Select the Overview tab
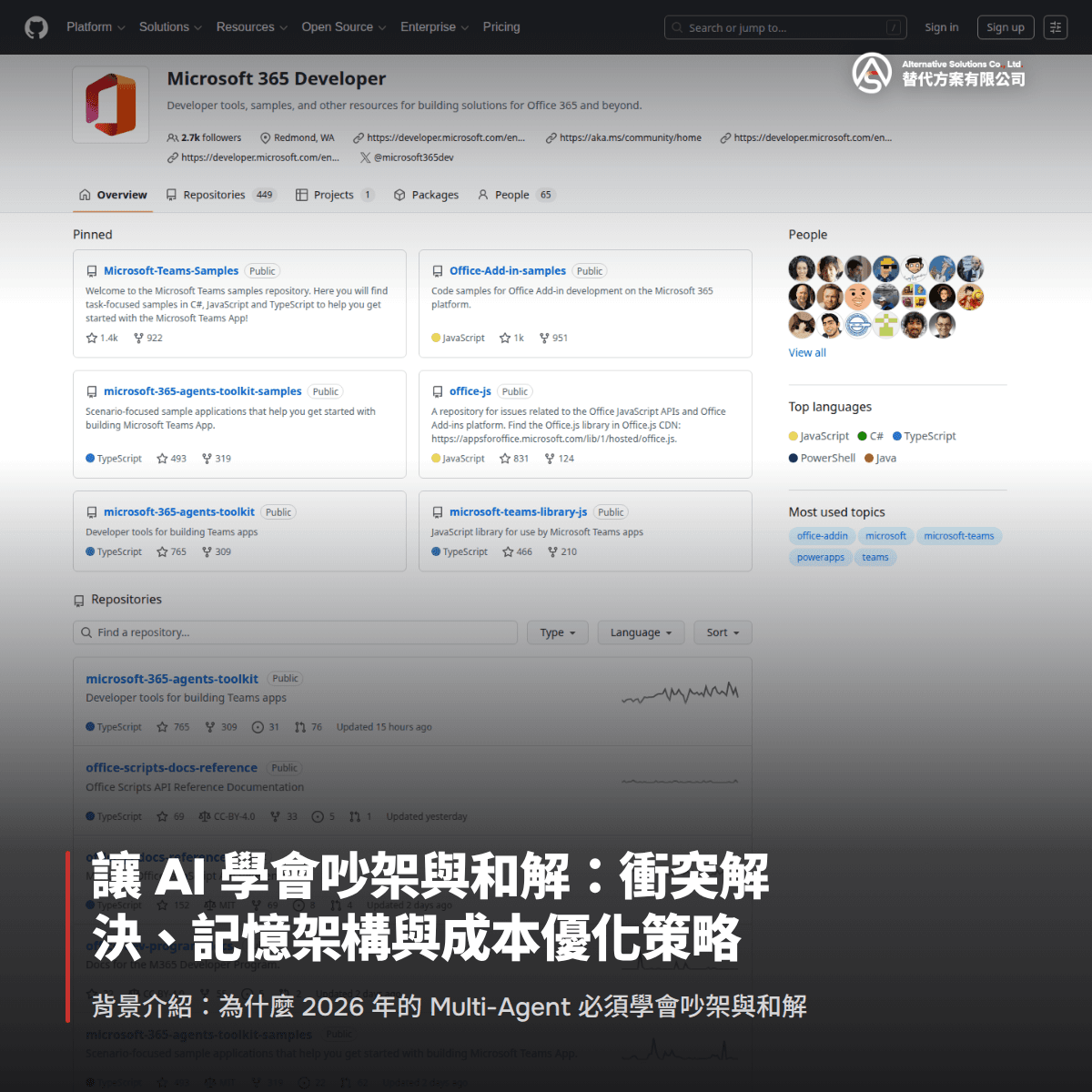 (113, 195)
